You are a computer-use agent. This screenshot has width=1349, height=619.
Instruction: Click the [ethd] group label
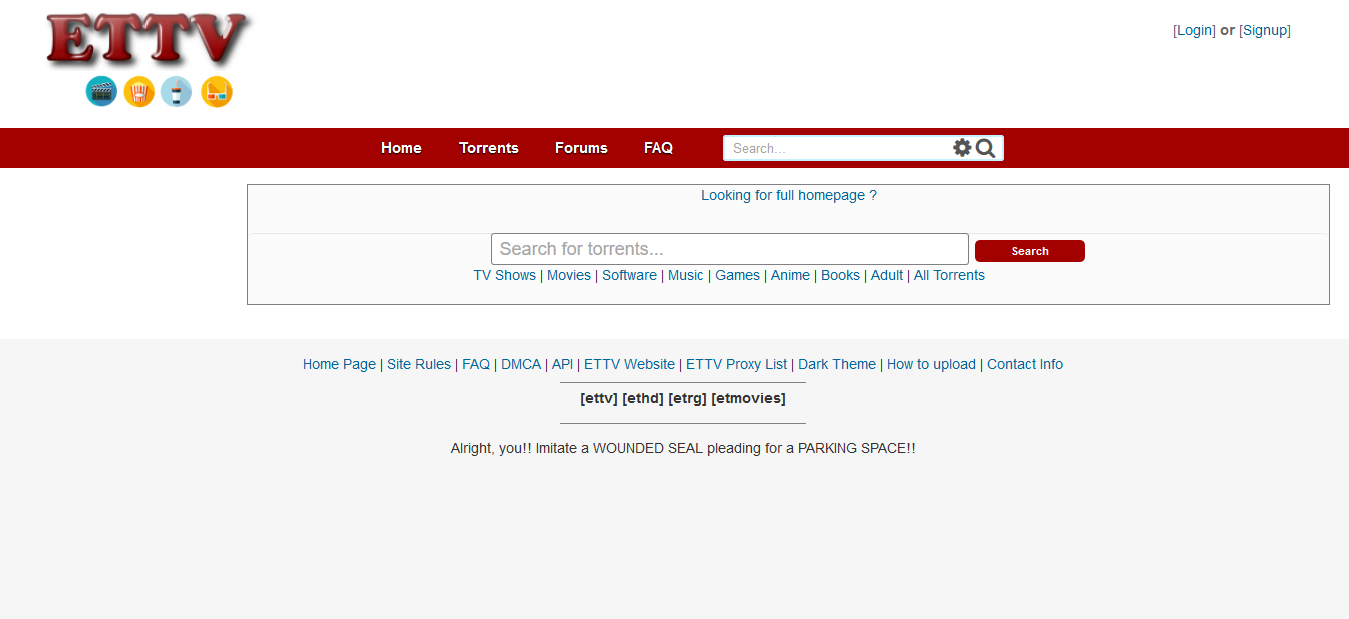point(643,398)
